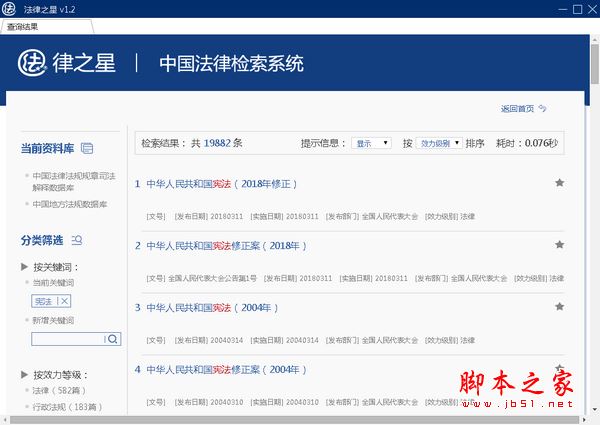600x425 pixels.
Task: Click the 法律之星 logo in header
Action: (67, 63)
